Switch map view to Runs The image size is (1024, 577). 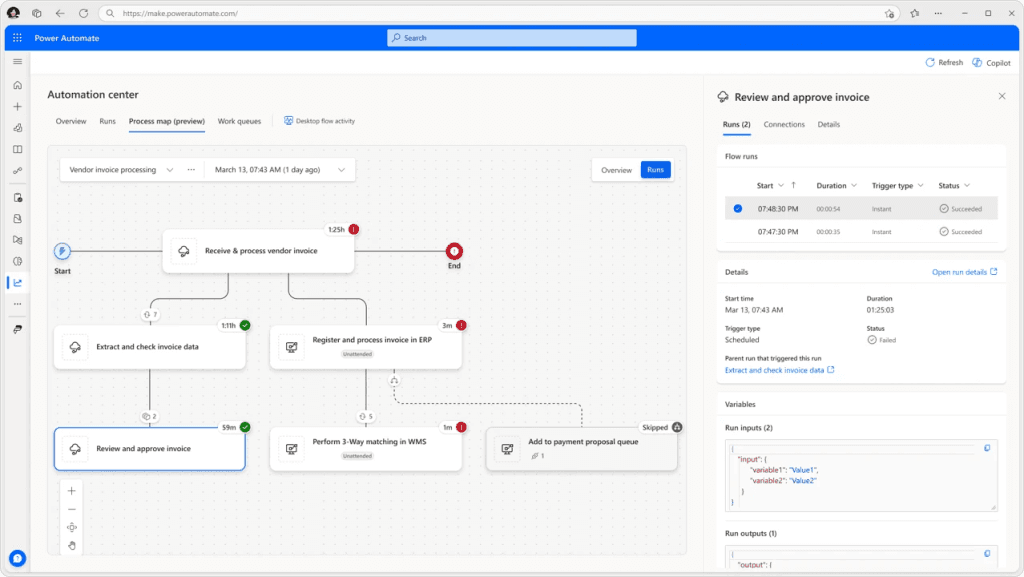(x=655, y=170)
